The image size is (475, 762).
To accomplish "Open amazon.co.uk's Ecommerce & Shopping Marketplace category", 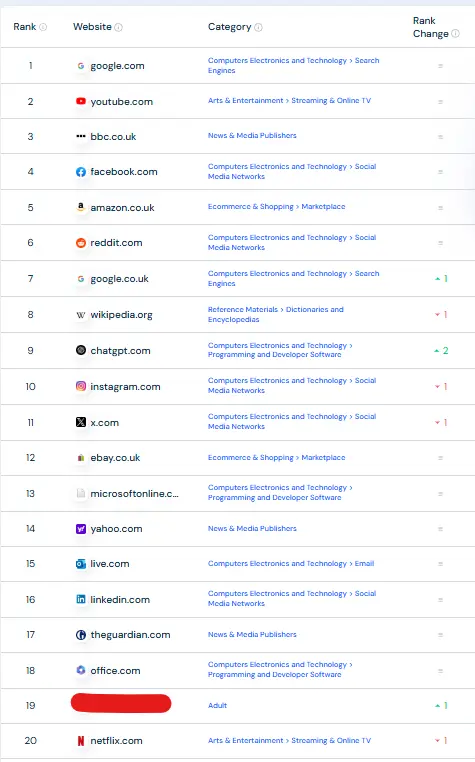I will click(x=276, y=207).
